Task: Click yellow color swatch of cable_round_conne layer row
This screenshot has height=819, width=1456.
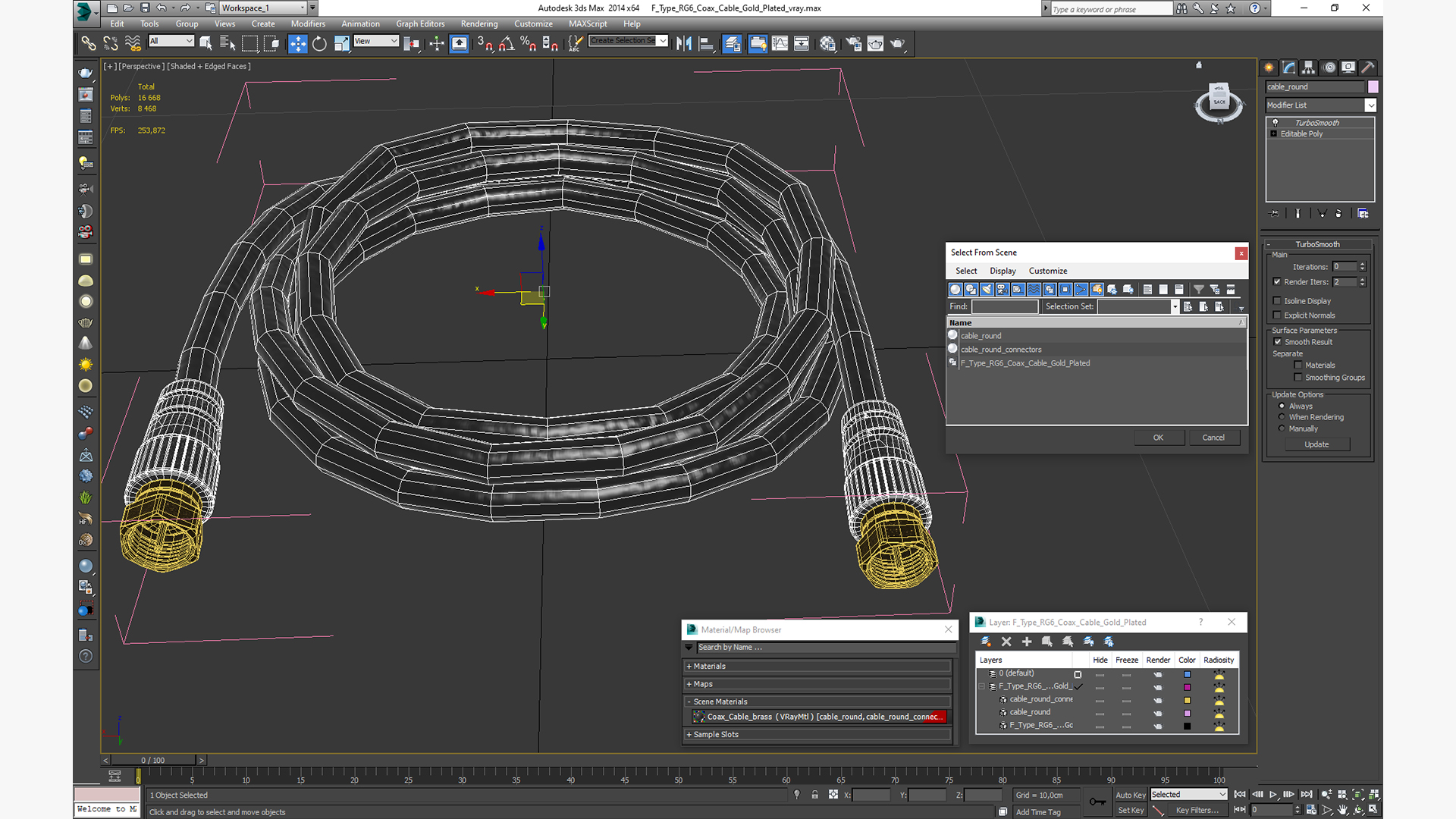Action: (1187, 700)
